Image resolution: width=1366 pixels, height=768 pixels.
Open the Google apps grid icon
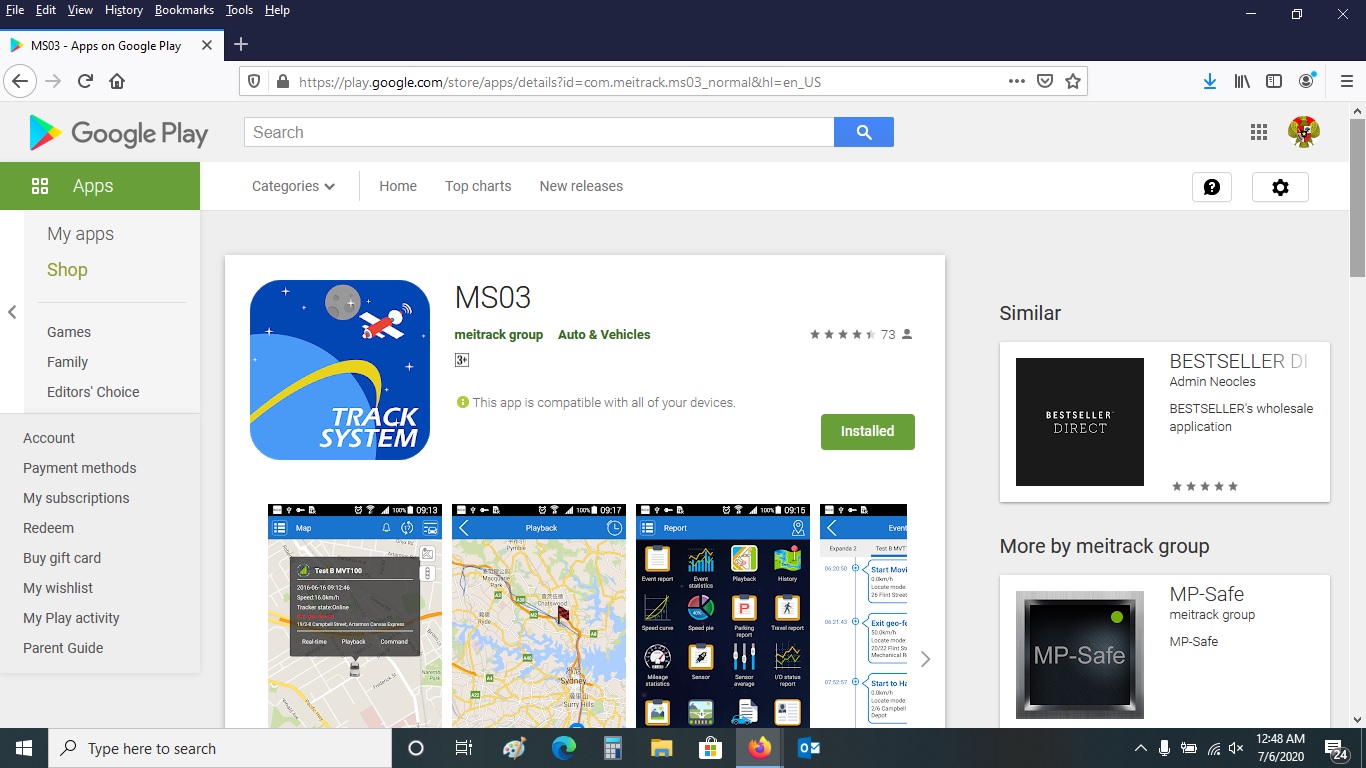[x=1259, y=132]
